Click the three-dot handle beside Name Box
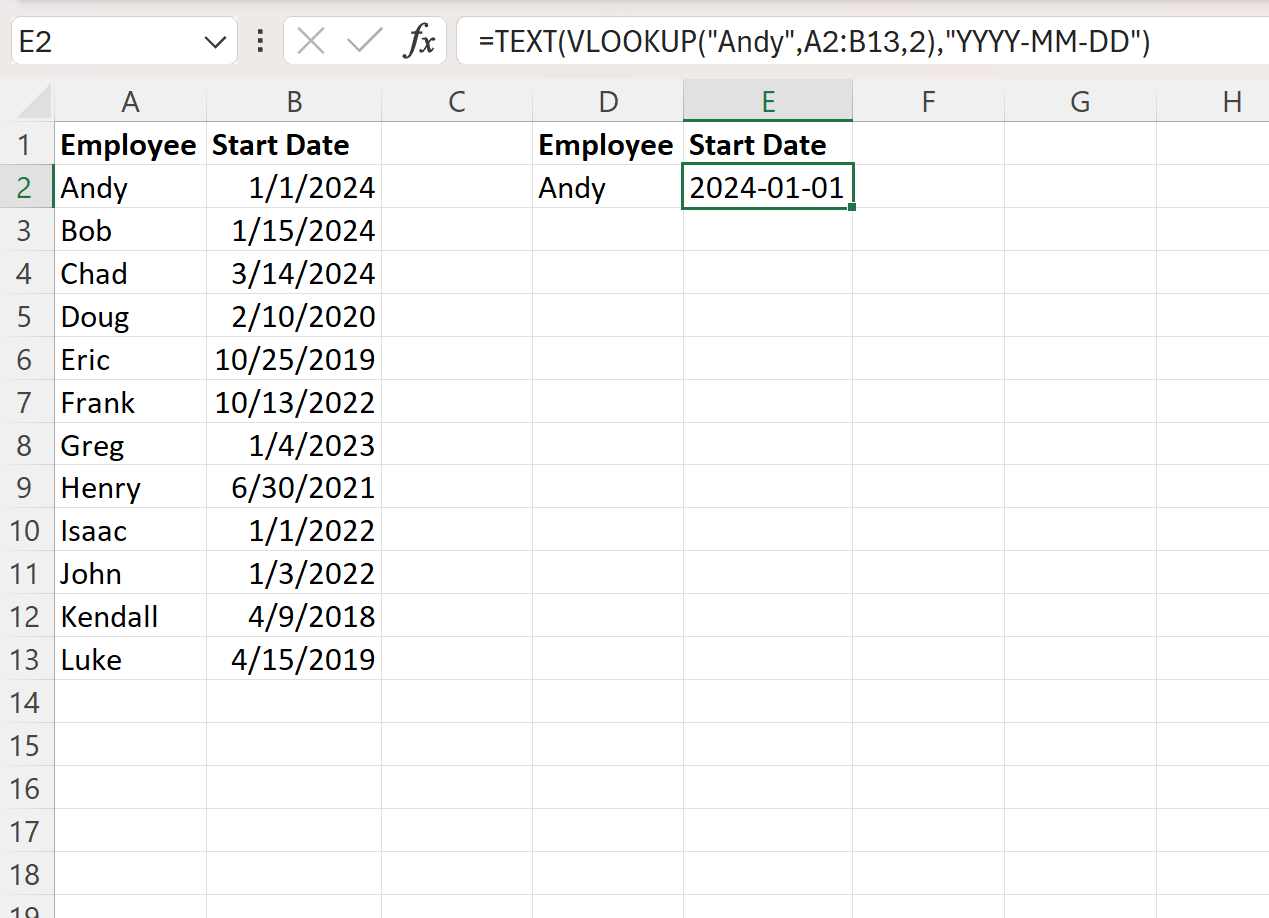Viewport: 1269px width, 918px height. click(260, 41)
